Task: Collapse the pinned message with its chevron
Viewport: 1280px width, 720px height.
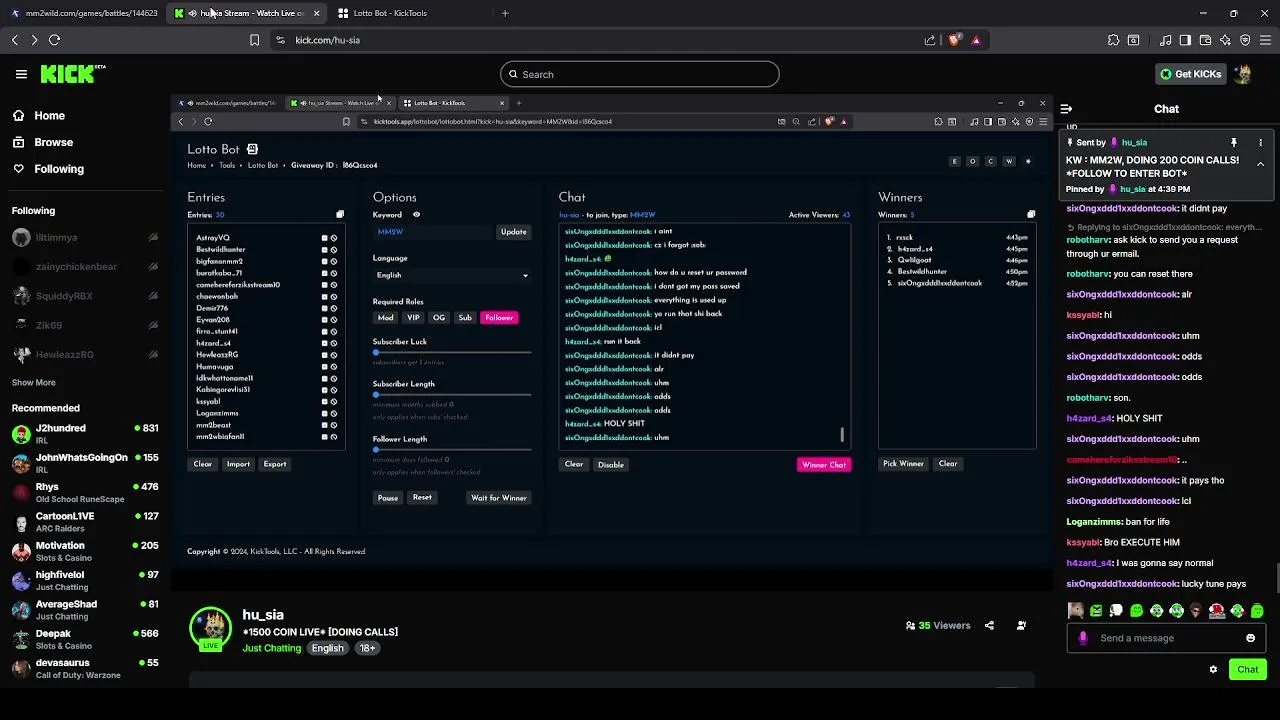Action: point(1260,164)
